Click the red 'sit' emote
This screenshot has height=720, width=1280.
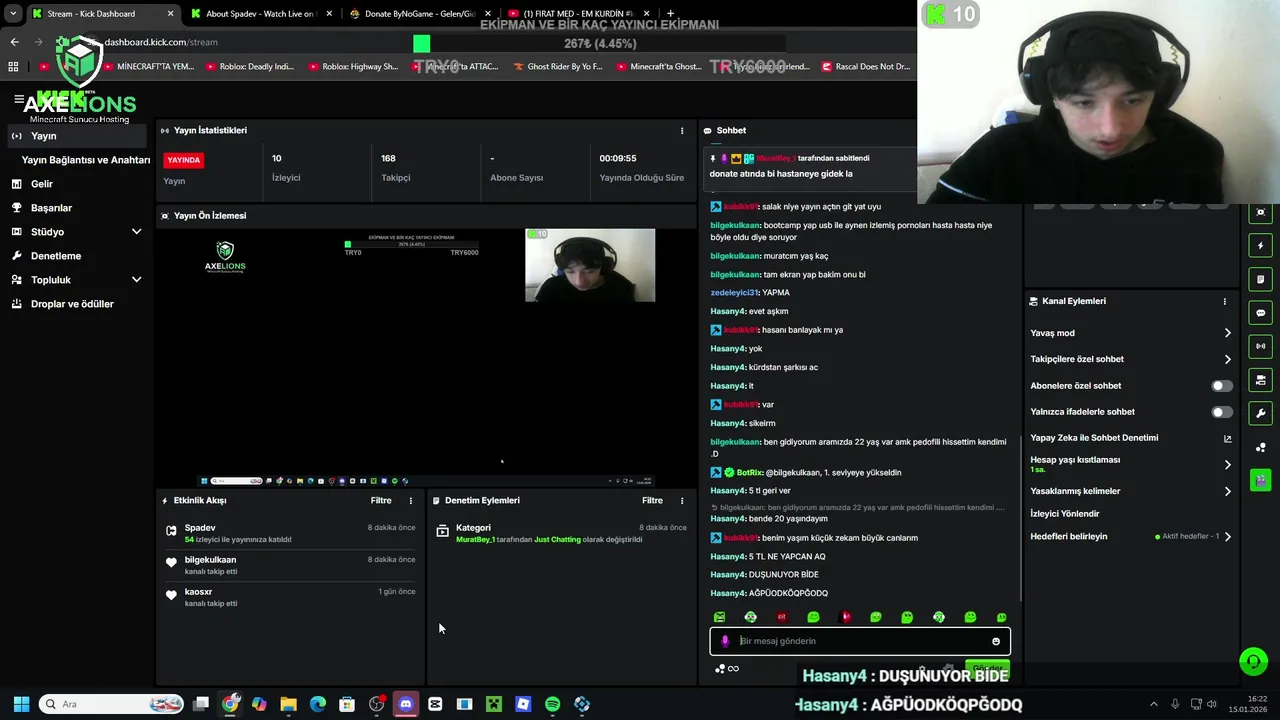click(782, 618)
